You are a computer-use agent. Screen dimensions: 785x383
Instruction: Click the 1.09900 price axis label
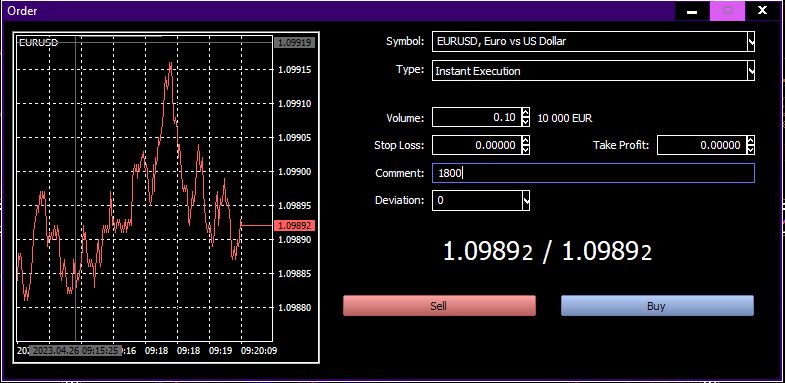(x=294, y=172)
